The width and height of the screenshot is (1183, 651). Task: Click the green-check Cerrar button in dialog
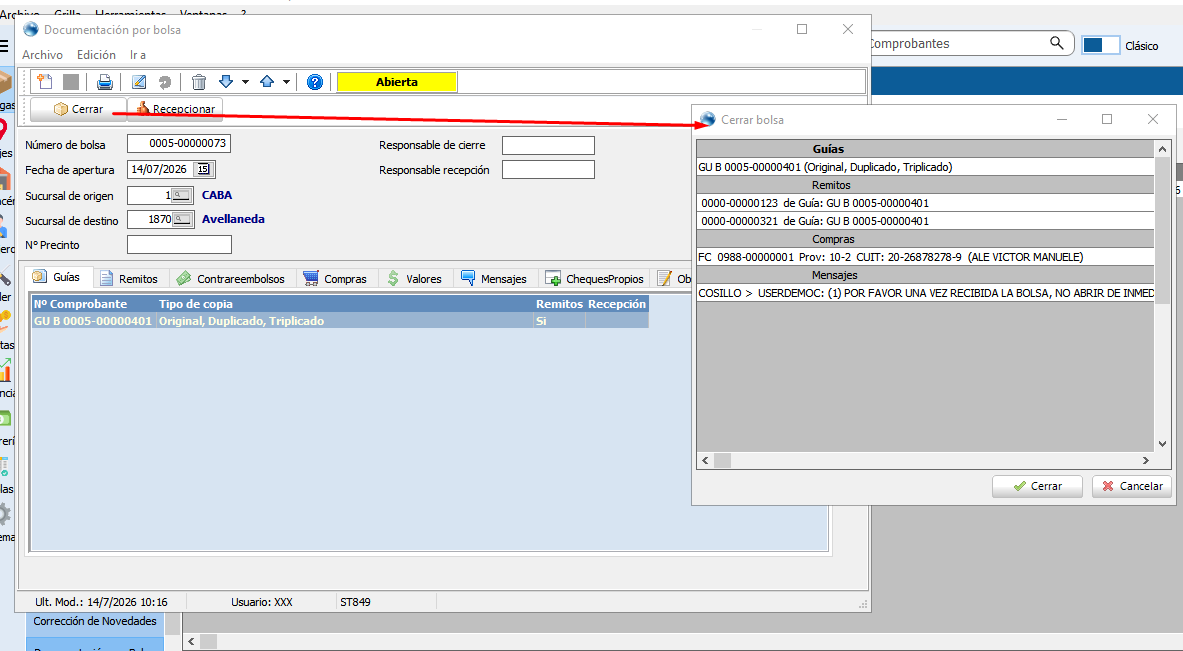coord(1037,486)
